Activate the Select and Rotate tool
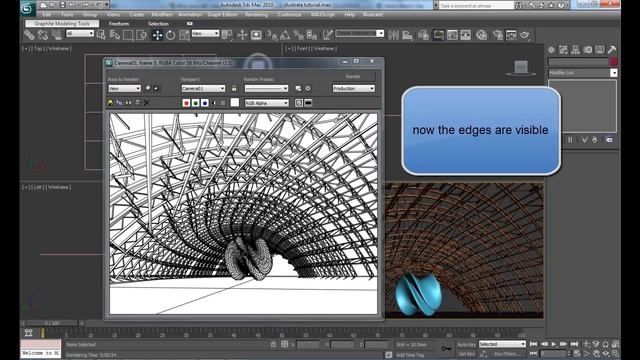The height and width of the screenshot is (360, 640). point(171,35)
